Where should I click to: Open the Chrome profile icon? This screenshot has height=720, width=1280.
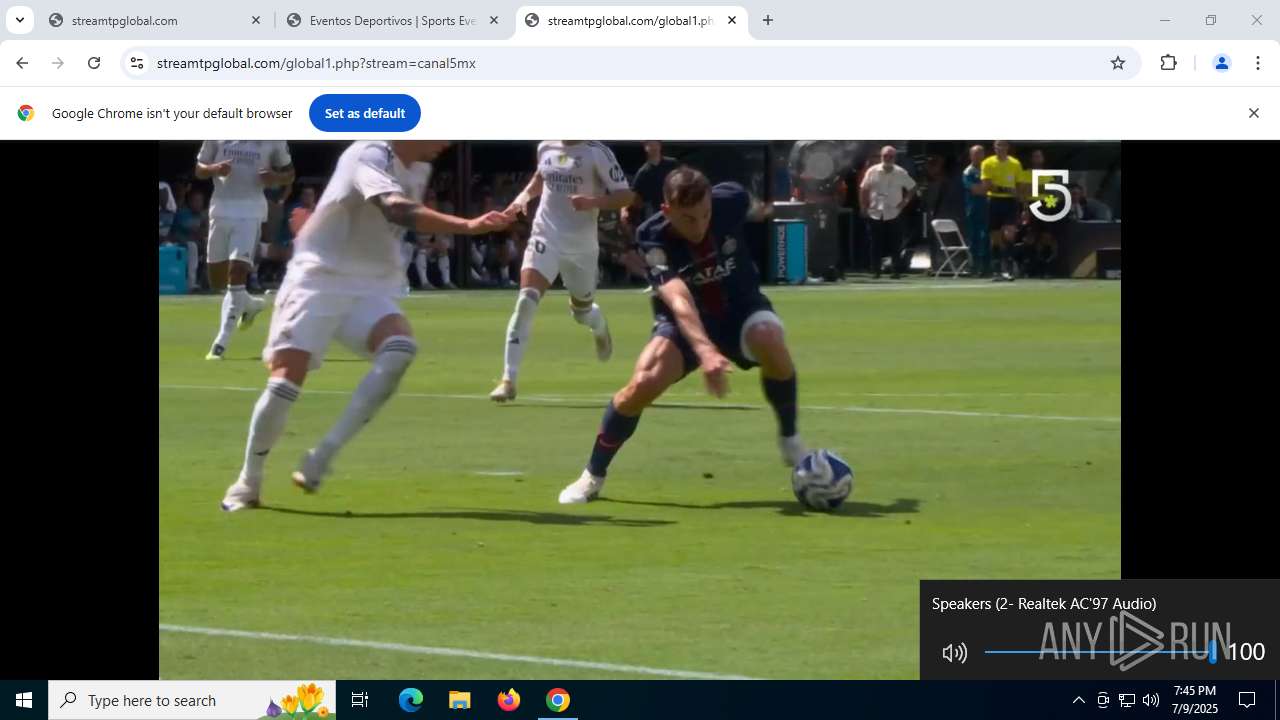coord(1221,63)
